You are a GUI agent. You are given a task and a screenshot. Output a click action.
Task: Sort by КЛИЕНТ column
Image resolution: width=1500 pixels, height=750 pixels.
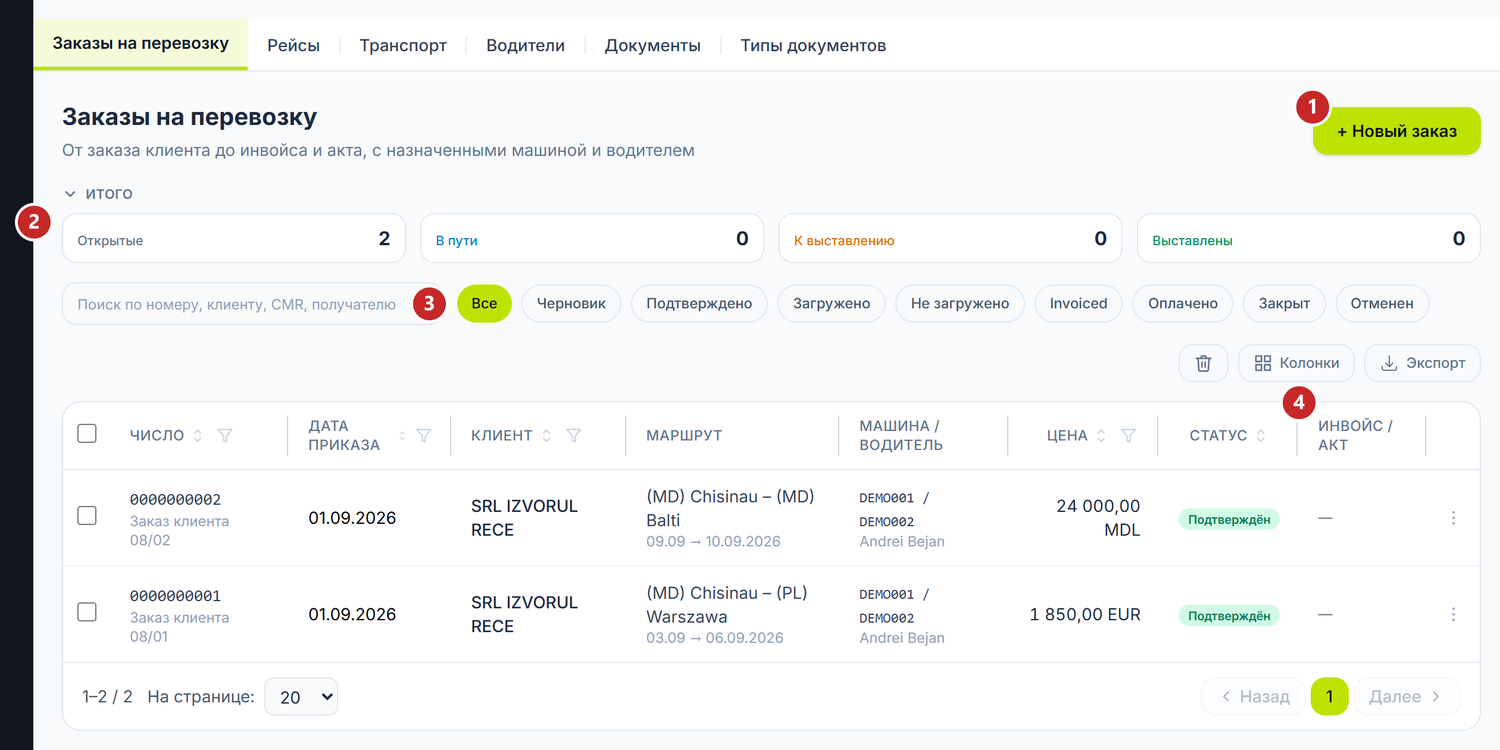point(547,436)
